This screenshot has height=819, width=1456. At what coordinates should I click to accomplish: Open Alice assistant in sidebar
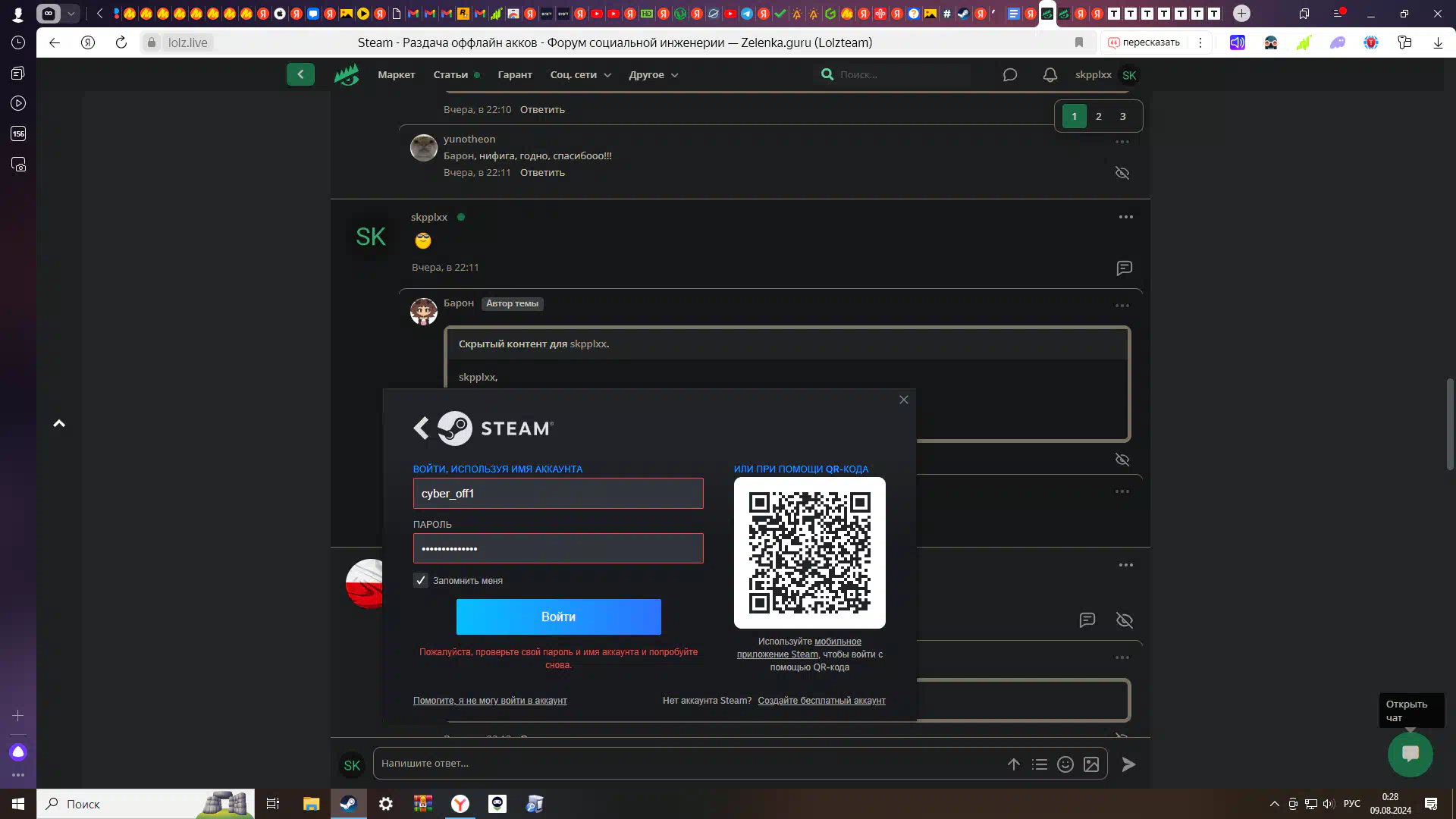point(18,752)
